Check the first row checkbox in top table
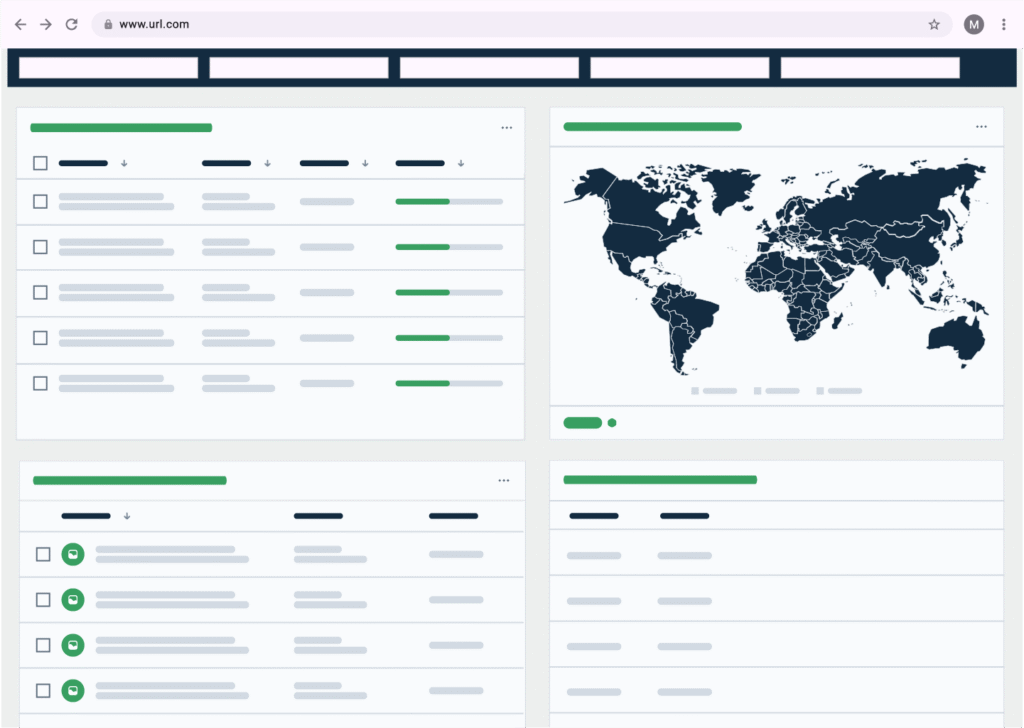The width and height of the screenshot is (1024, 728). tap(40, 202)
